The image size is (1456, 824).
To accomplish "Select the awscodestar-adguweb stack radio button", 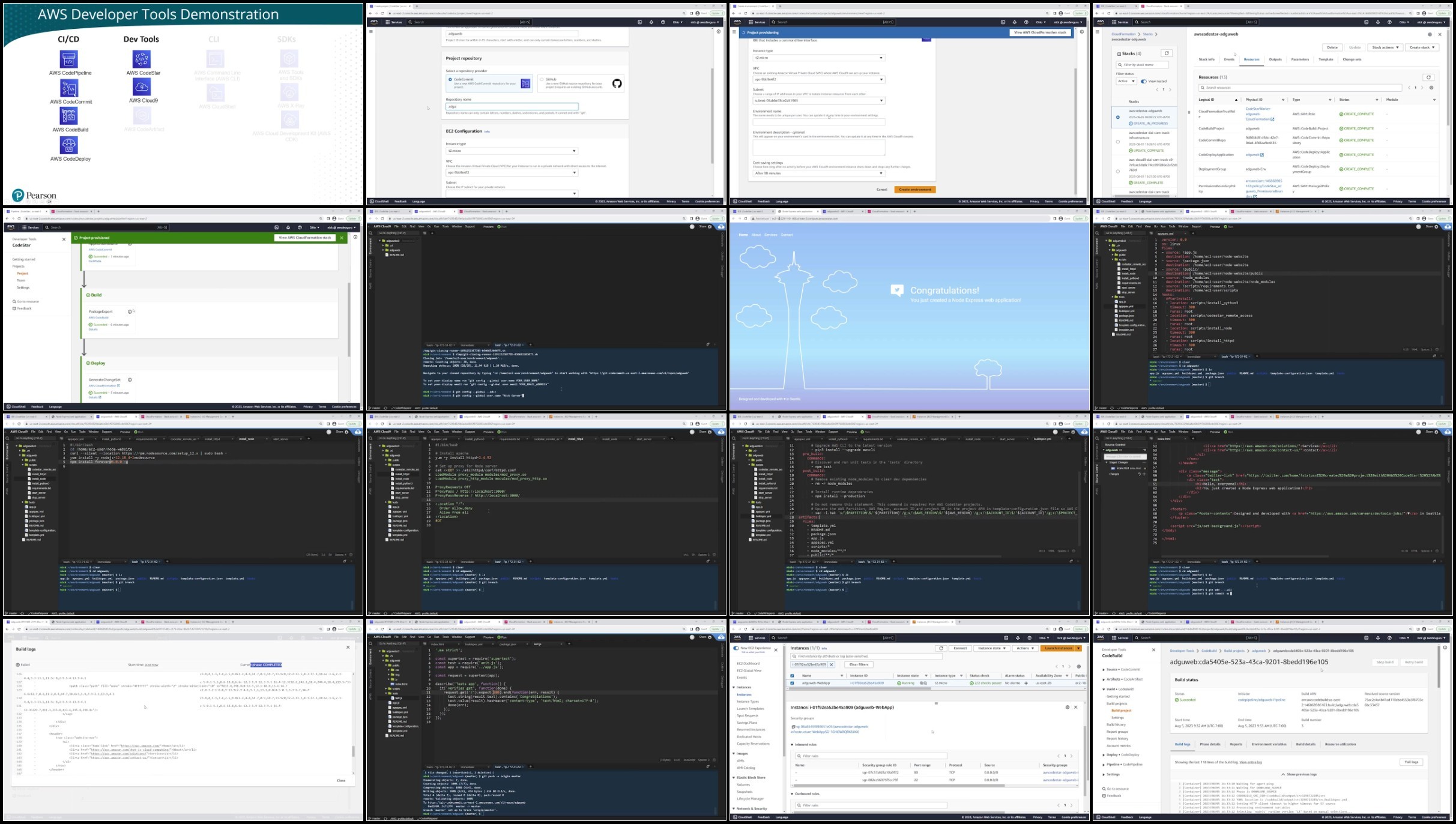I will (x=1118, y=118).
